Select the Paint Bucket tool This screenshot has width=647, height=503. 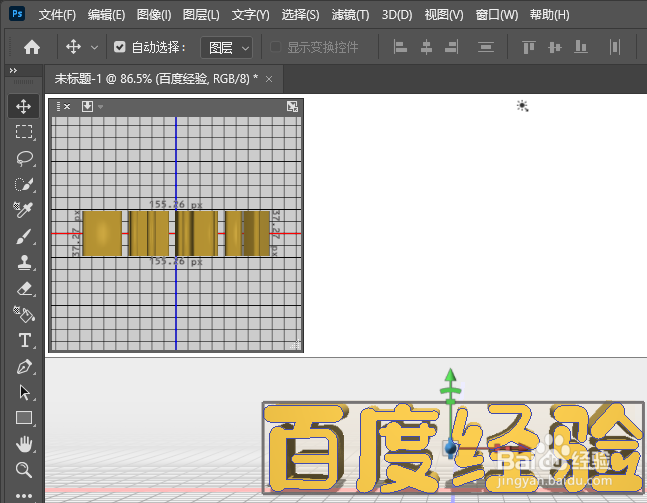coord(24,314)
